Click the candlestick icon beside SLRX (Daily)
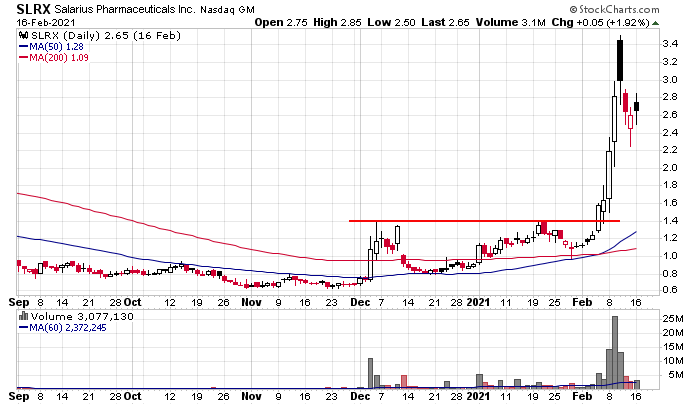This screenshot has height=405, width=700. tap(23, 36)
